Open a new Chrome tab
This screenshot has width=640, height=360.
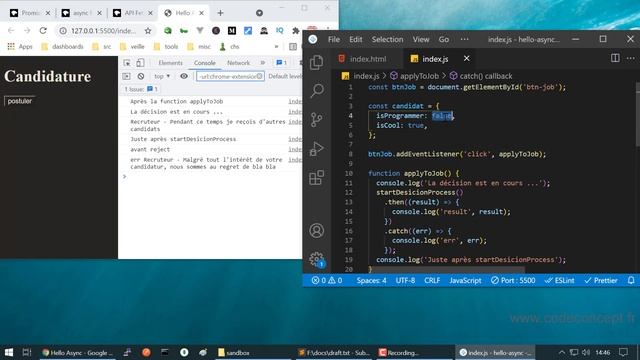pos(220,13)
